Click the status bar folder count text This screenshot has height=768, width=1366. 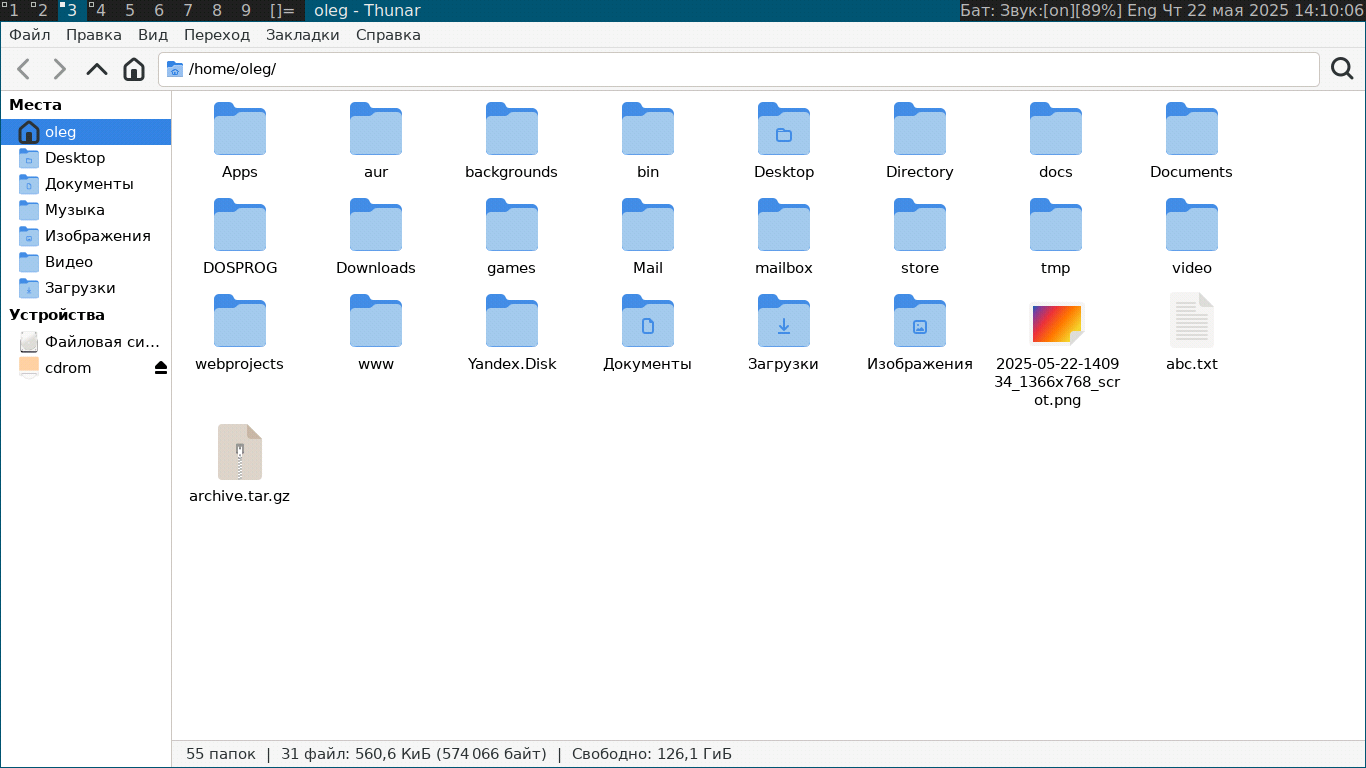221,754
